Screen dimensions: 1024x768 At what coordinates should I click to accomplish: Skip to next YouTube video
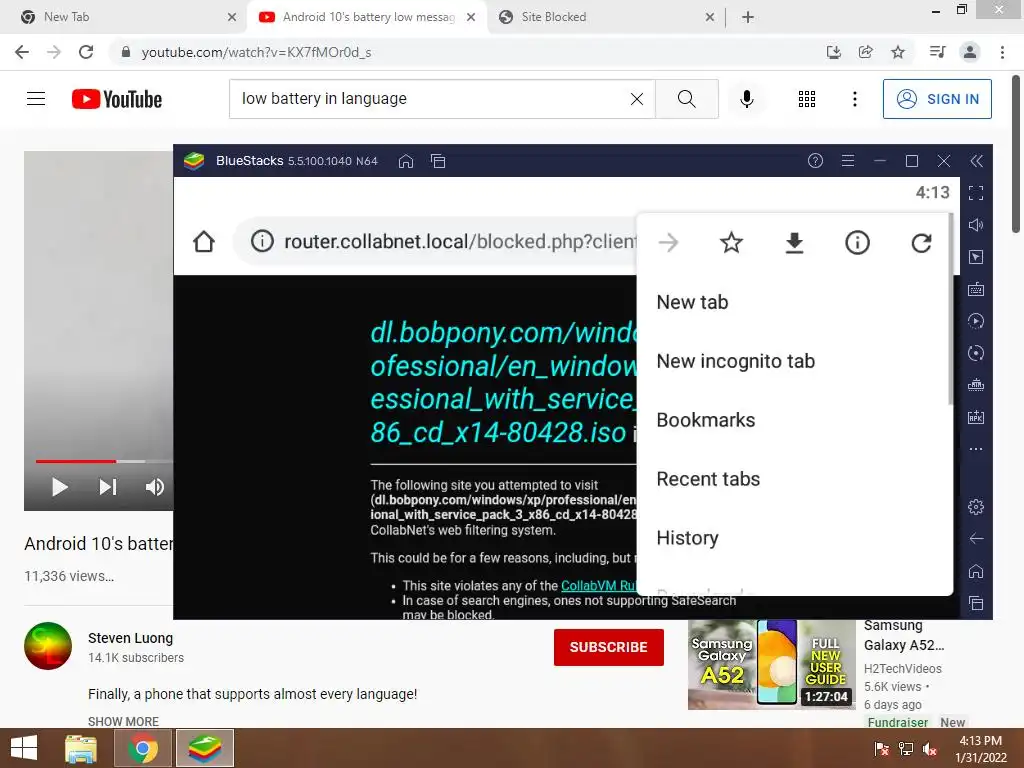[x=108, y=487]
